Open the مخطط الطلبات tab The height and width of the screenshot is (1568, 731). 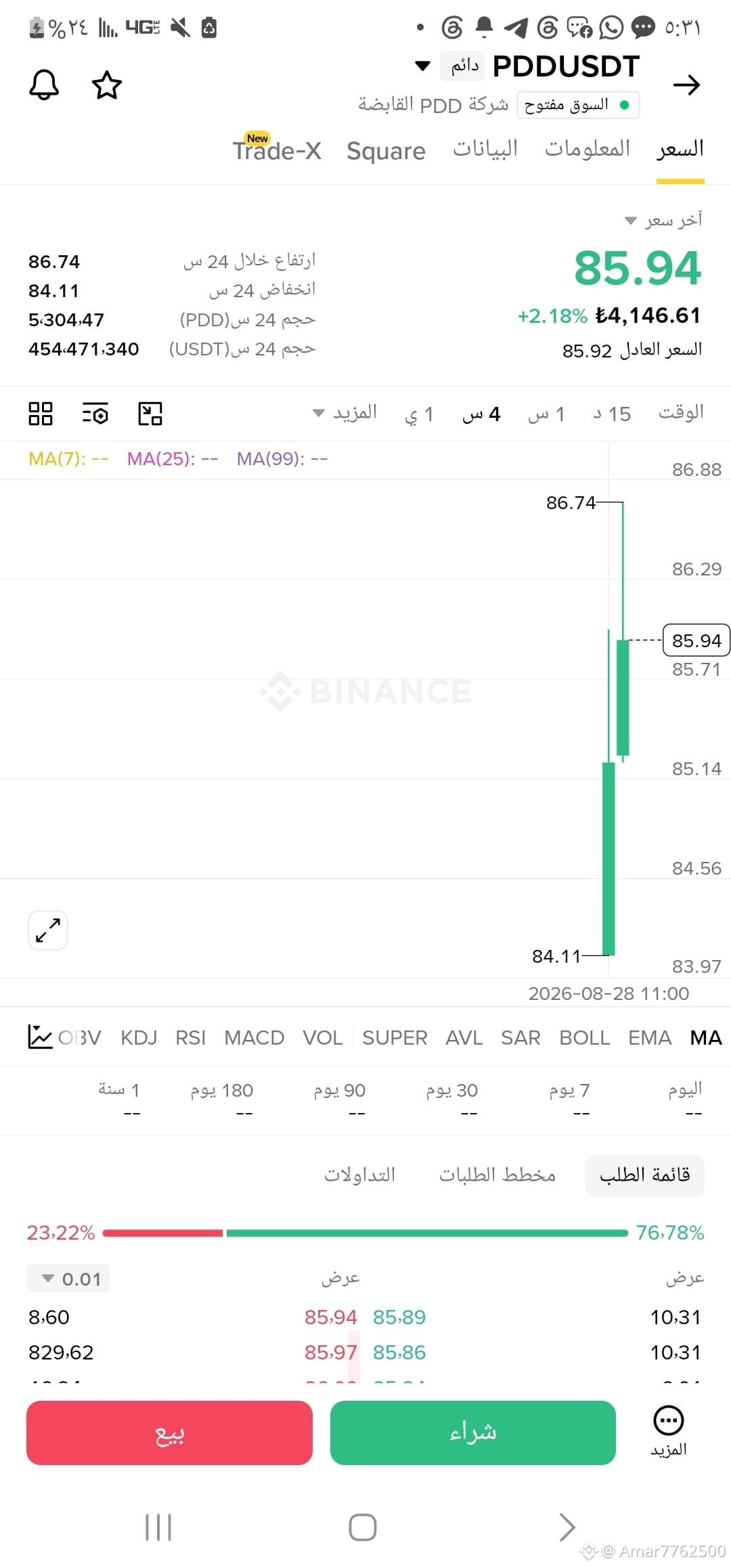pyautogui.click(x=497, y=1175)
